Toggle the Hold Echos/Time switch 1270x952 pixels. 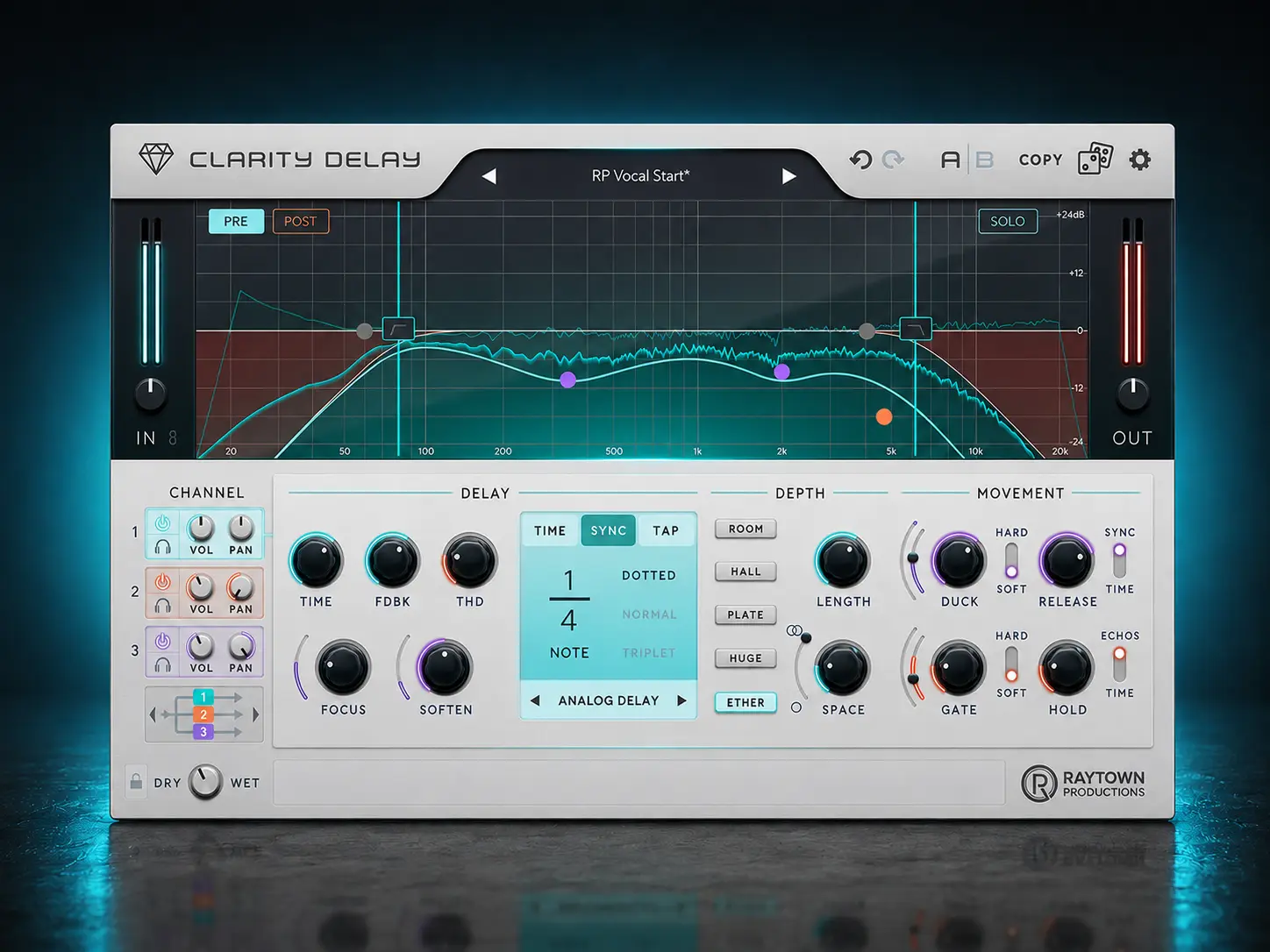coord(1119,664)
